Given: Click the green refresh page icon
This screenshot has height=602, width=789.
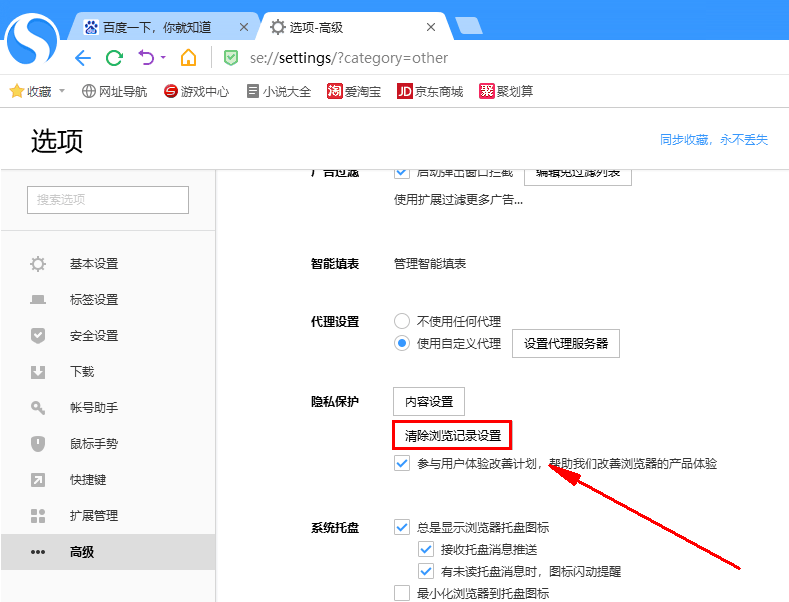Looking at the screenshot, I should click(114, 58).
